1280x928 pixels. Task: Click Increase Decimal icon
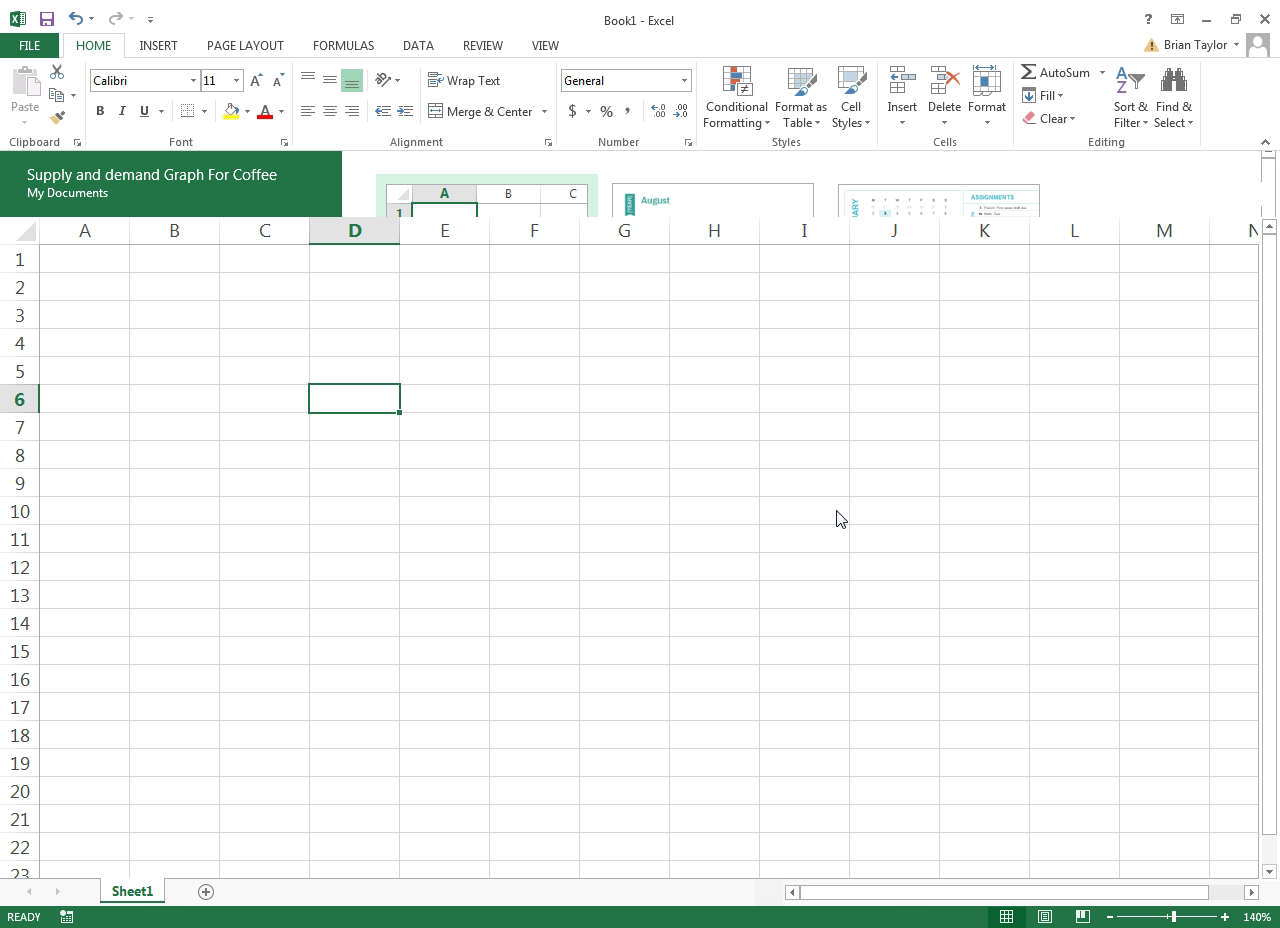point(658,111)
